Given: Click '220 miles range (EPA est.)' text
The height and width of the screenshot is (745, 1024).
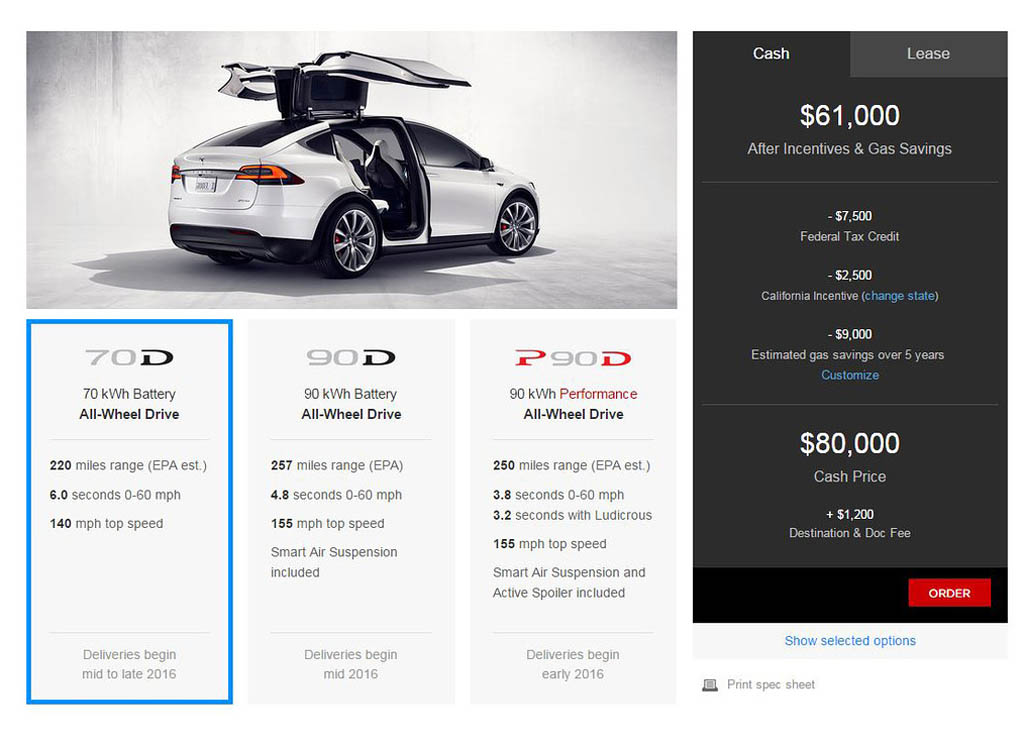Looking at the screenshot, I should [x=128, y=466].
